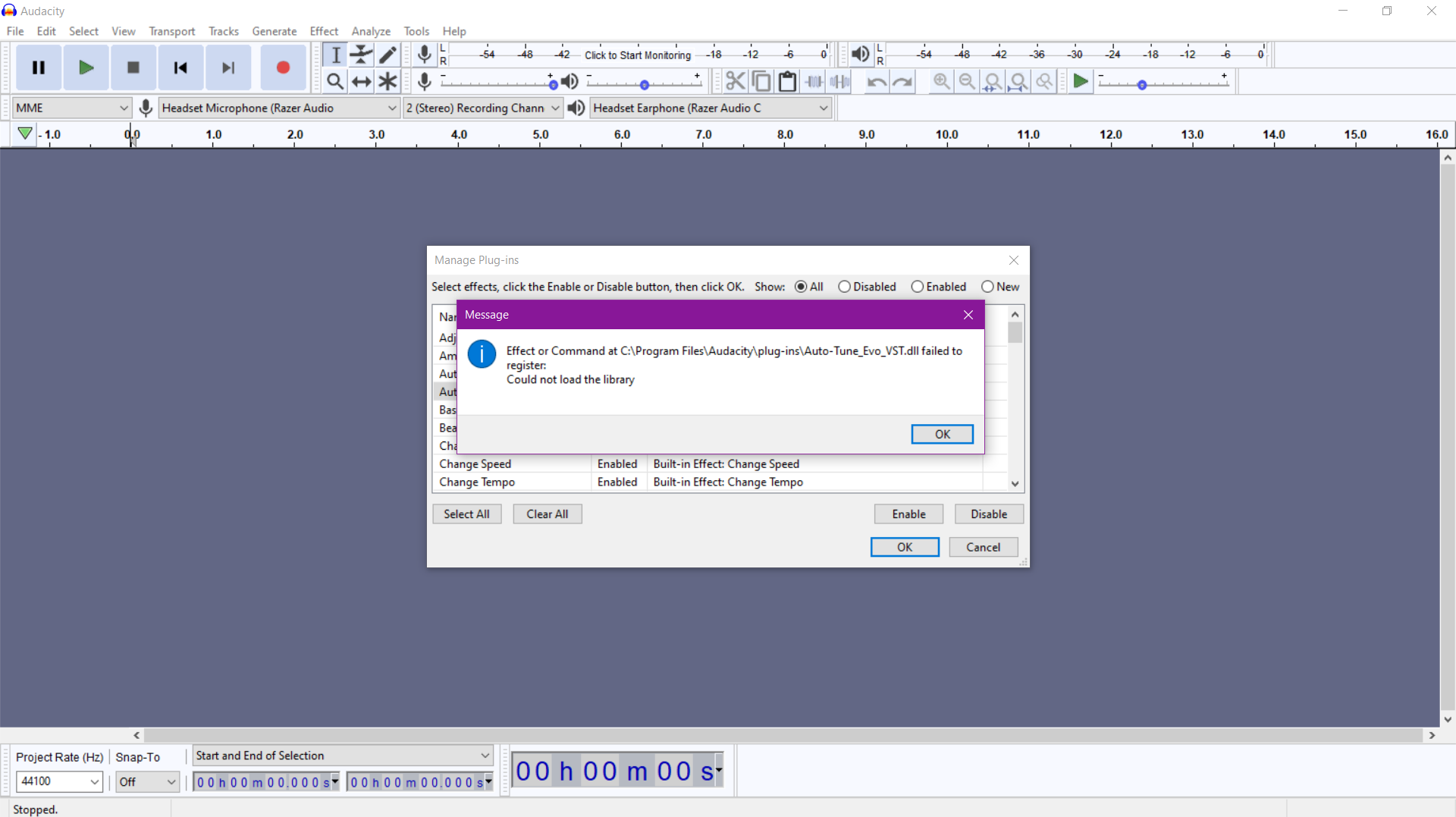Open the Headset Microphone recording device dropdown
The width and height of the screenshot is (1456, 817).
[x=279, y=108]
